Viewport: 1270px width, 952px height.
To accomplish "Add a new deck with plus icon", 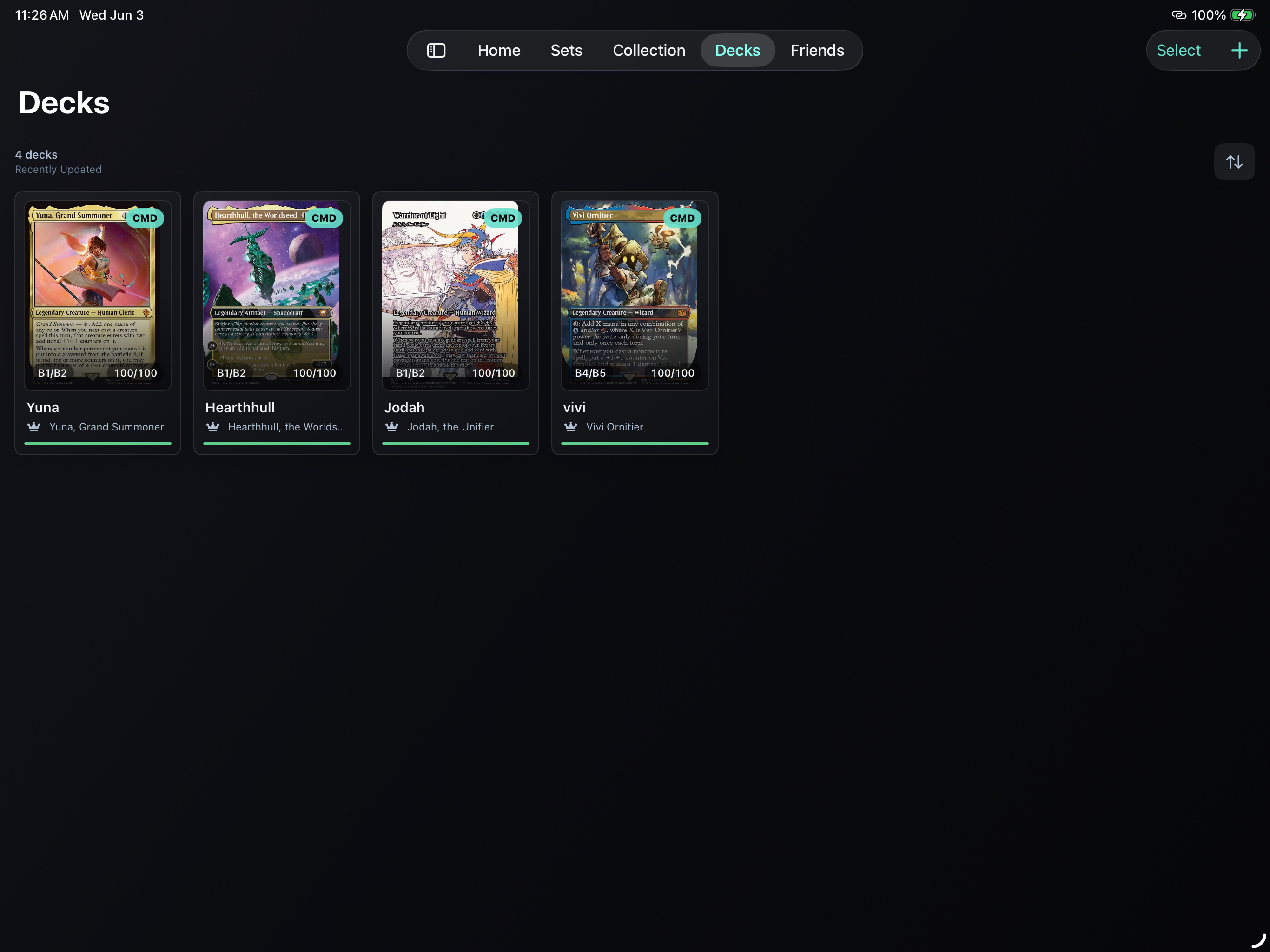I will pos(1239,51).
